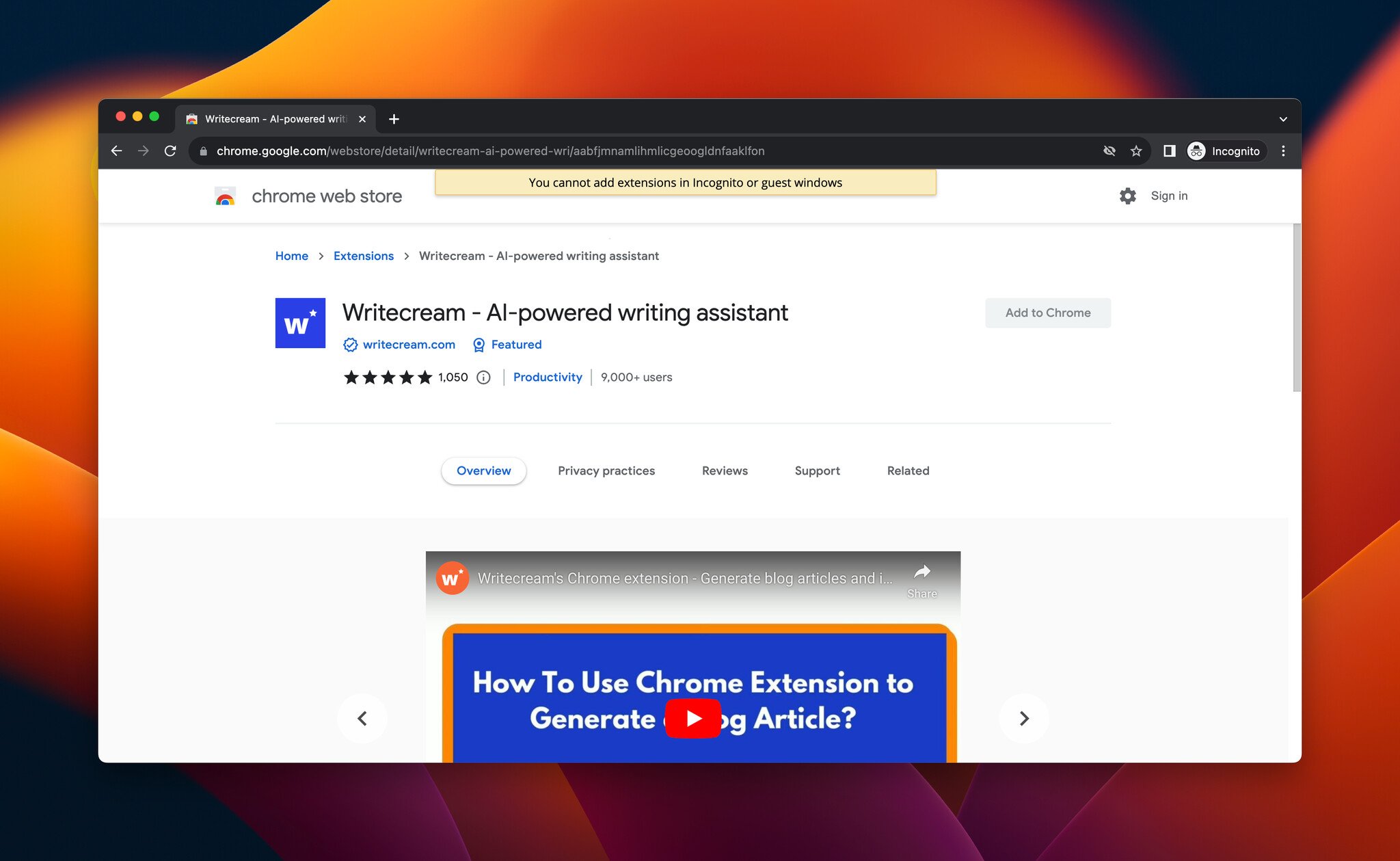Navigate to the Support tab
Viewport: 1400px width, 861px height.
coord(817,470)
